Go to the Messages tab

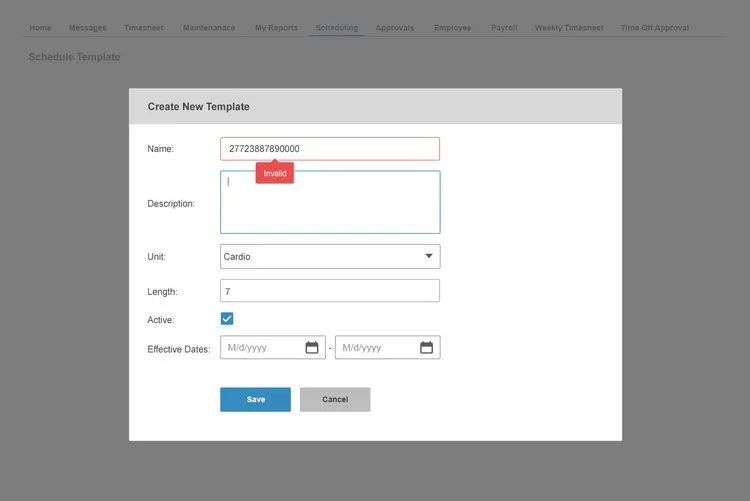pos(88,28)
